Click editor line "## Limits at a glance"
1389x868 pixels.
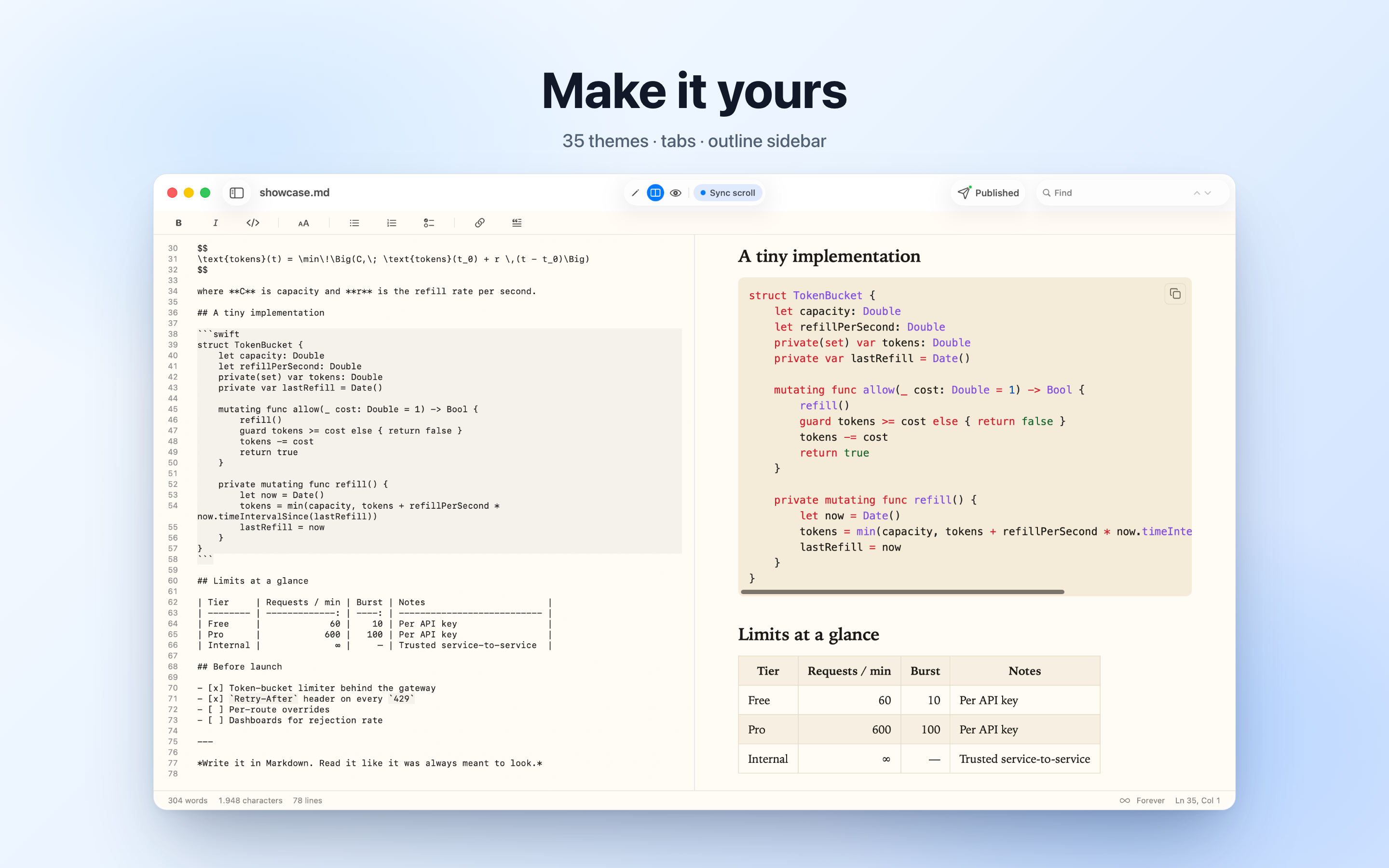pyautogui.click(x=253, y=581)
